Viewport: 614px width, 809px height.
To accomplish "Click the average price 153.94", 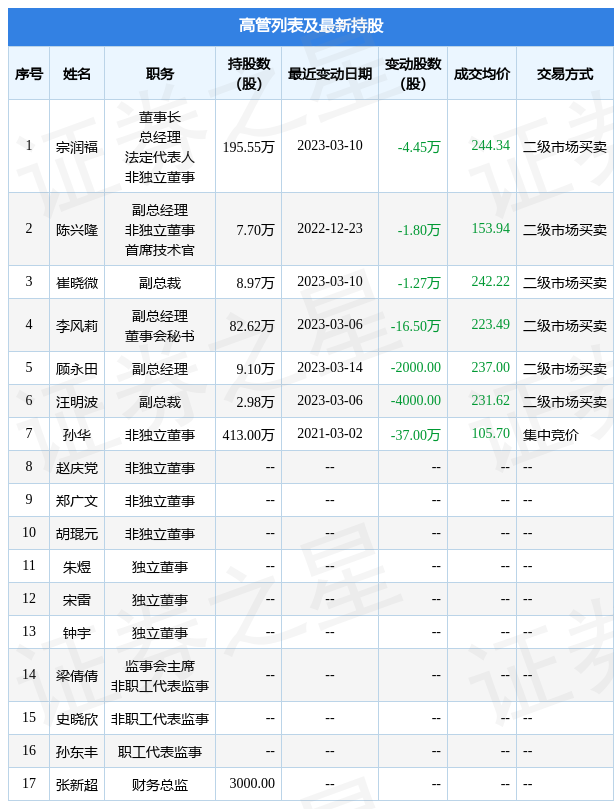I will click(x=491, y=229).
